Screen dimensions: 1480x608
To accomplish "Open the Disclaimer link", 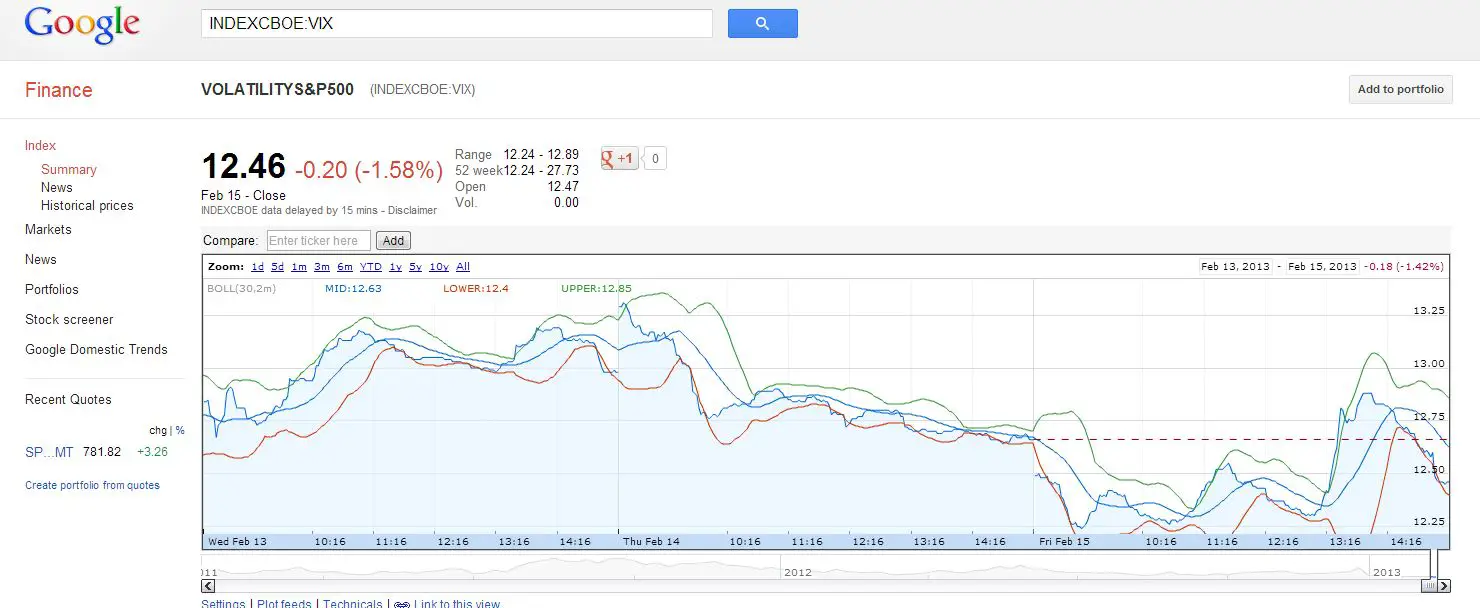I will point(413,211).
